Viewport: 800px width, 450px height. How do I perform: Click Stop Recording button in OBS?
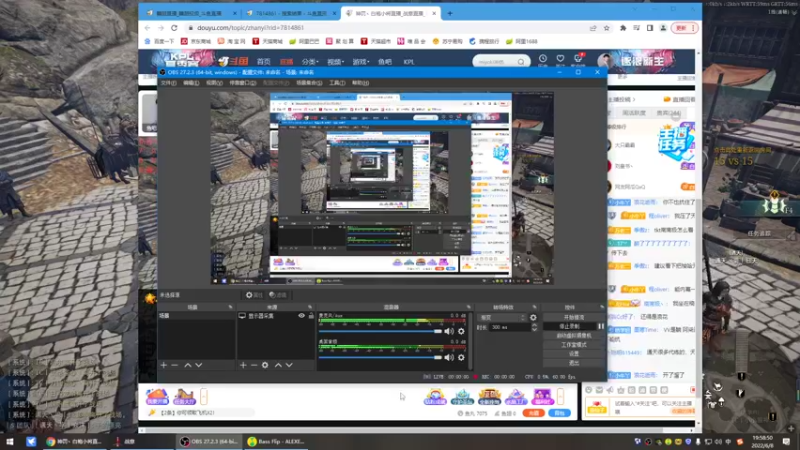coord(569,327)
